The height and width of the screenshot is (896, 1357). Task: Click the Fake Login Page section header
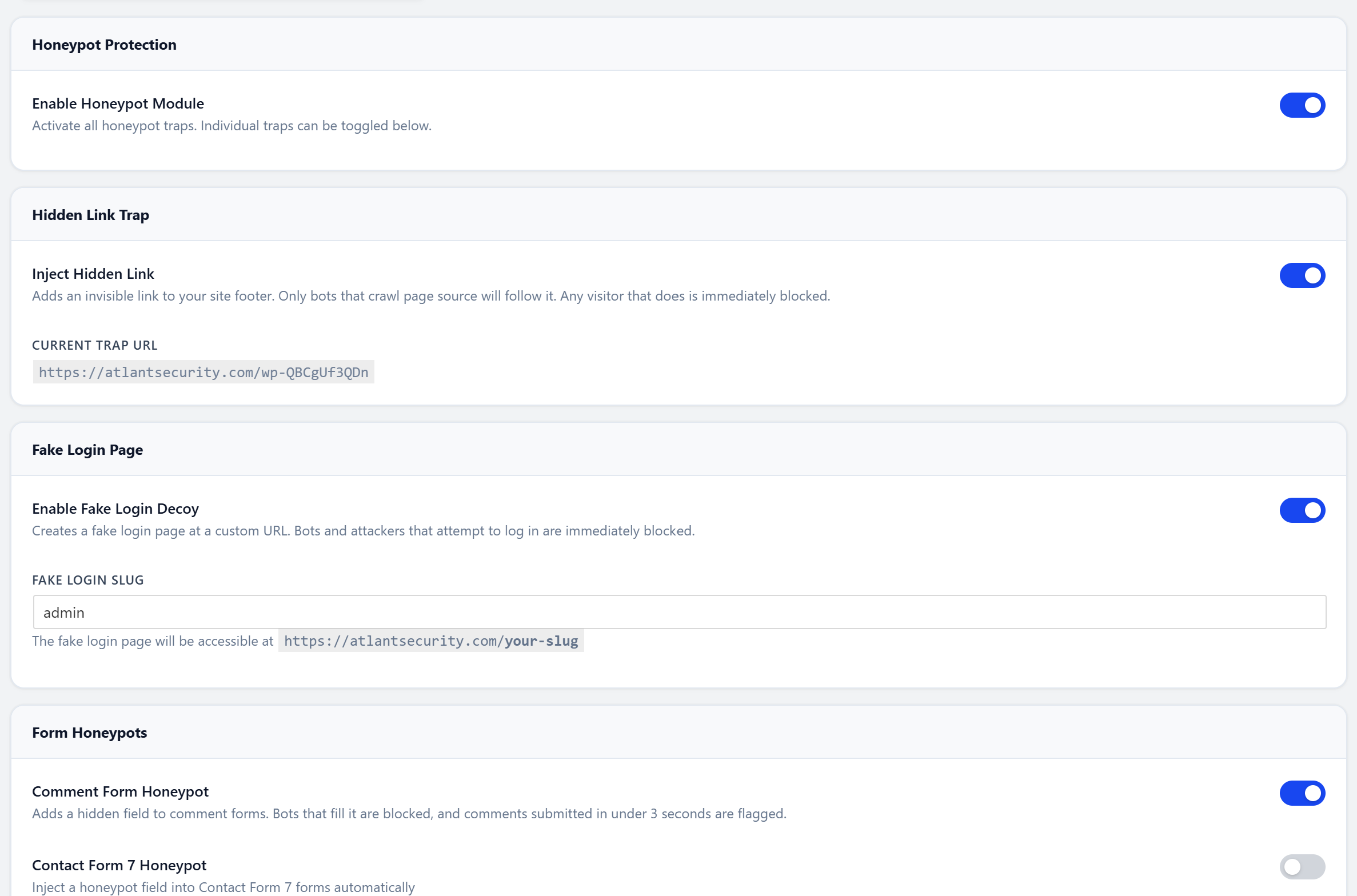(87, 450)
